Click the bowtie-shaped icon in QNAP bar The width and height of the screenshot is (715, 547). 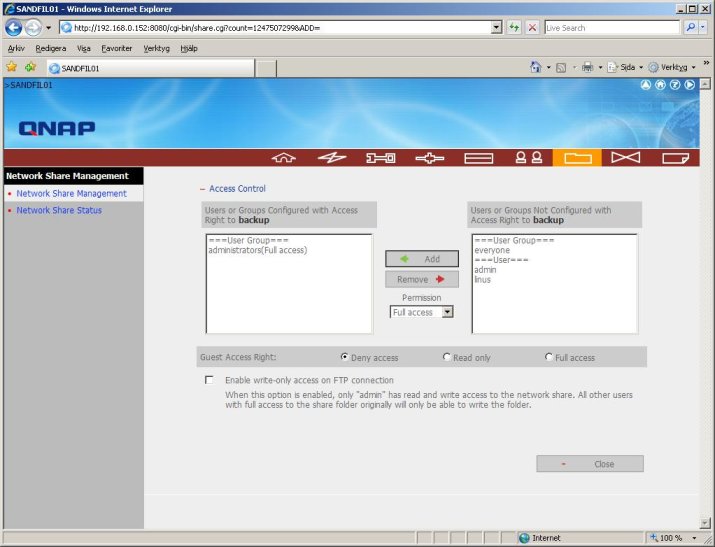(625, 158)
